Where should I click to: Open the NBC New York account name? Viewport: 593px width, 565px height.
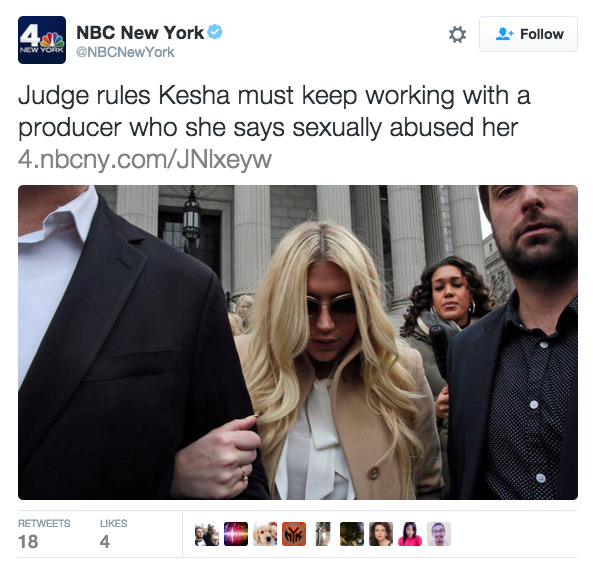pos(140,33)
